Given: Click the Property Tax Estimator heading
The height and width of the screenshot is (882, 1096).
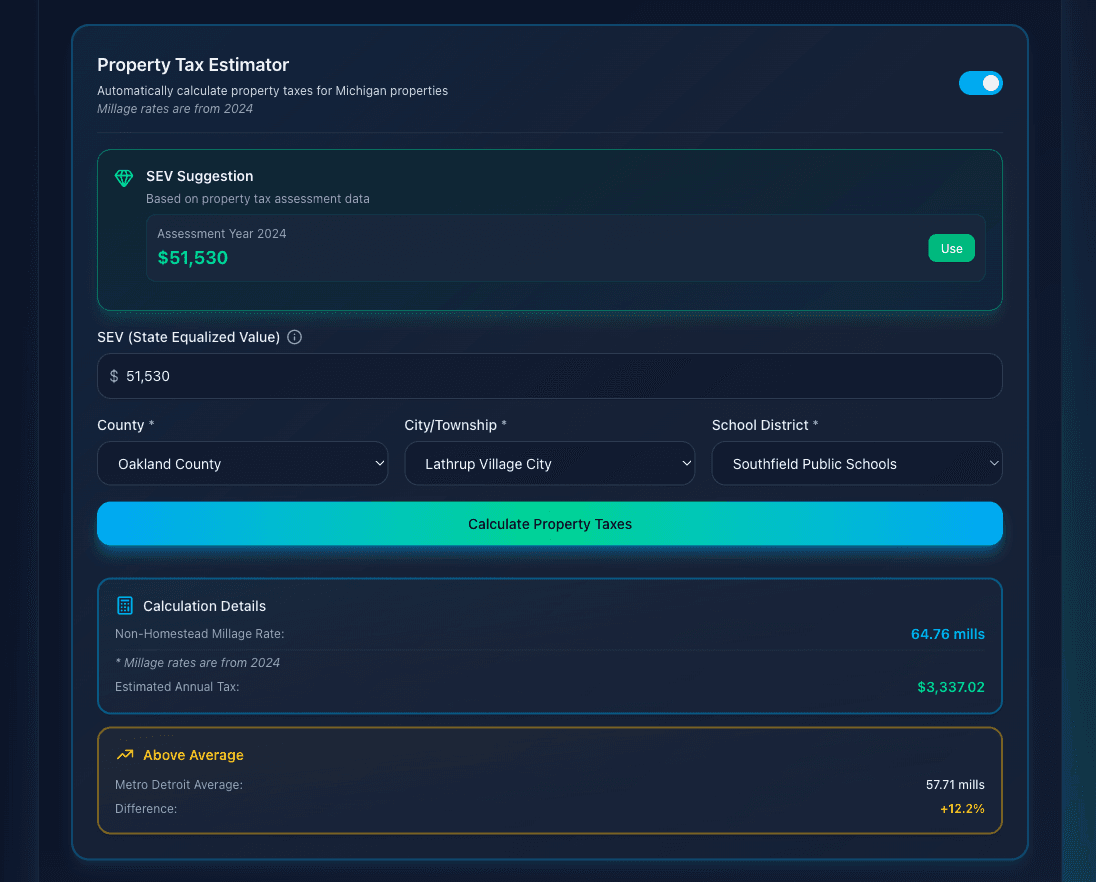Looking at the screenshot, I should [x=193, y=65].
